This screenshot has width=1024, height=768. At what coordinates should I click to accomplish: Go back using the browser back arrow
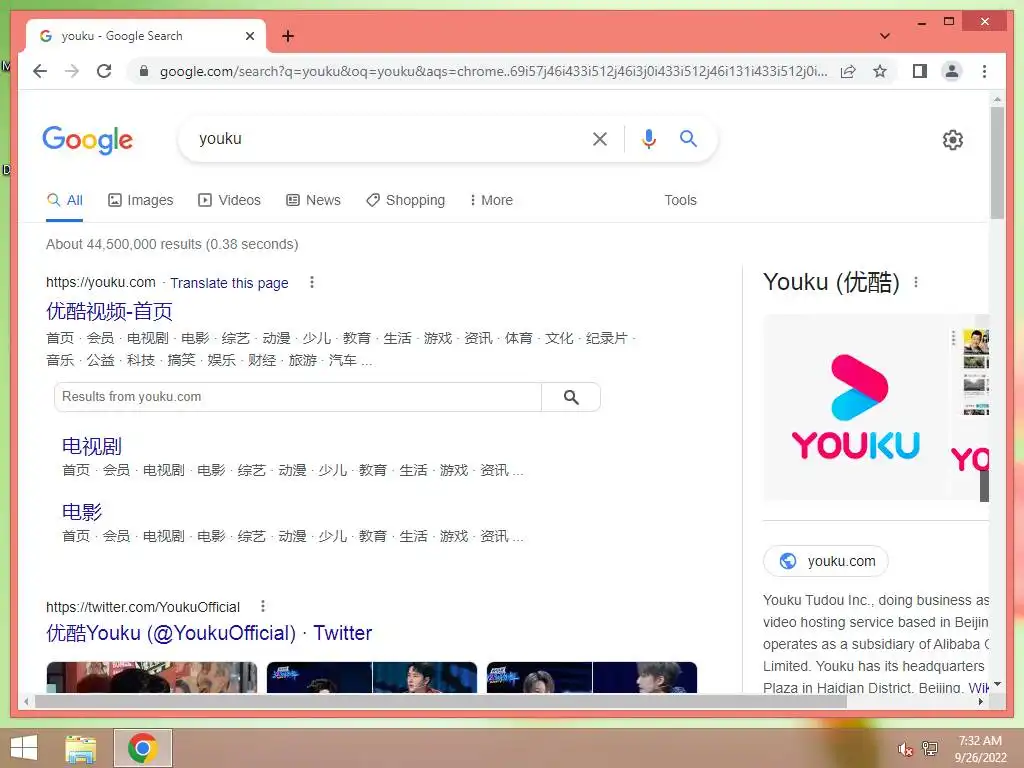click(40, 71)
